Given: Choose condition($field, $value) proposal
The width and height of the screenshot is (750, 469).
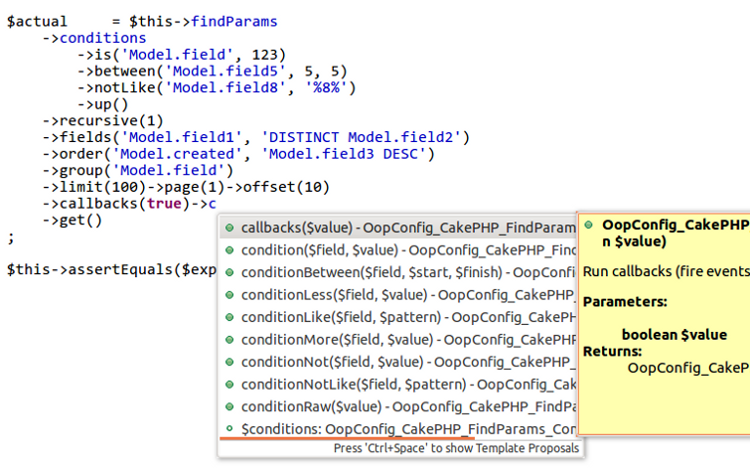Looking at the screenshot, I should pyautogui.click(x=398, y=250).
